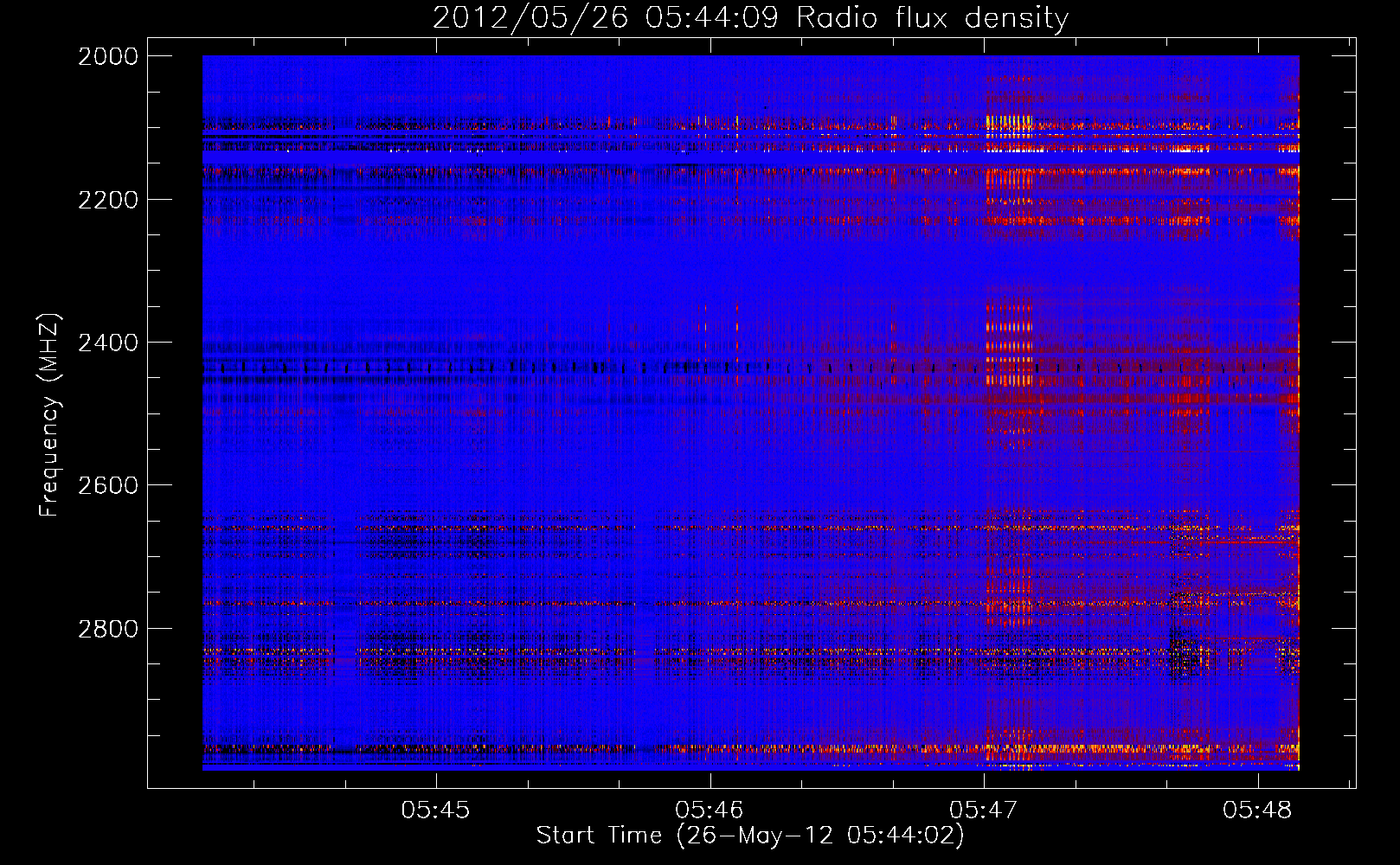The width and height of the screenshot is (1400, 865).
Task: Click the 2200 frequency tick label
Action: (108, 200)
